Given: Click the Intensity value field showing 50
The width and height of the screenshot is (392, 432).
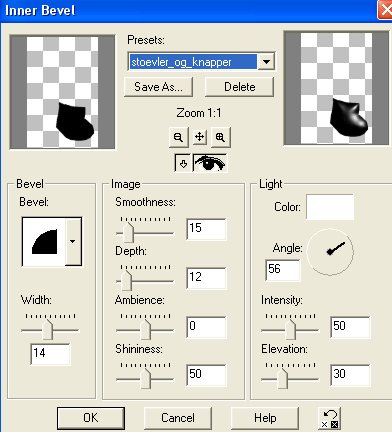Looking at the screenshot, I should [x=350, y=327].
